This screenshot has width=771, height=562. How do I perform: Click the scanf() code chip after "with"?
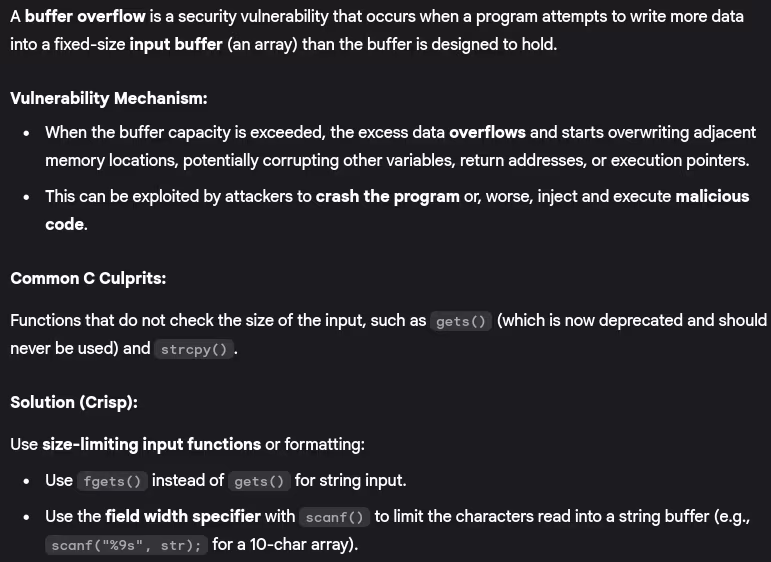(x=335, y=517)
